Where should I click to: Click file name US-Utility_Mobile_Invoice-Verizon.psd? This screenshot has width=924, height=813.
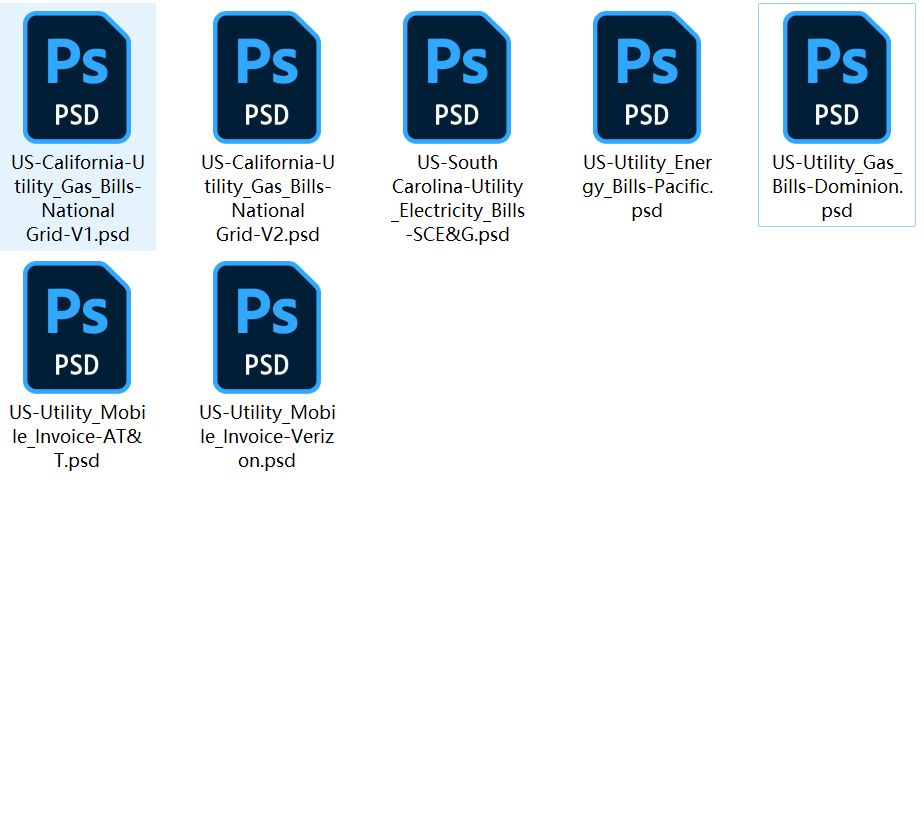pyautogui.click(x=267, y=436)
